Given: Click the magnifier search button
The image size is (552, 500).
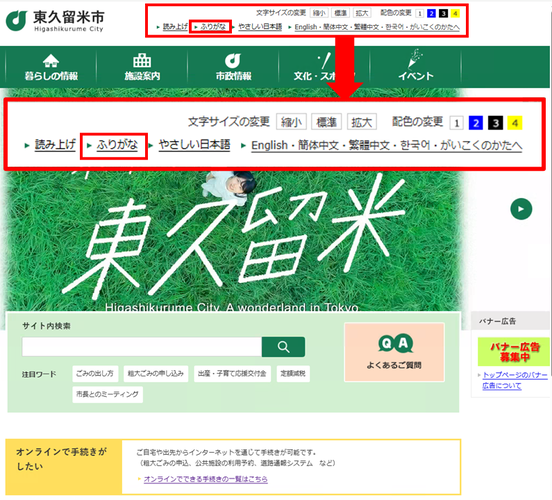Looking at the screenshot, I should pos(283,347).
